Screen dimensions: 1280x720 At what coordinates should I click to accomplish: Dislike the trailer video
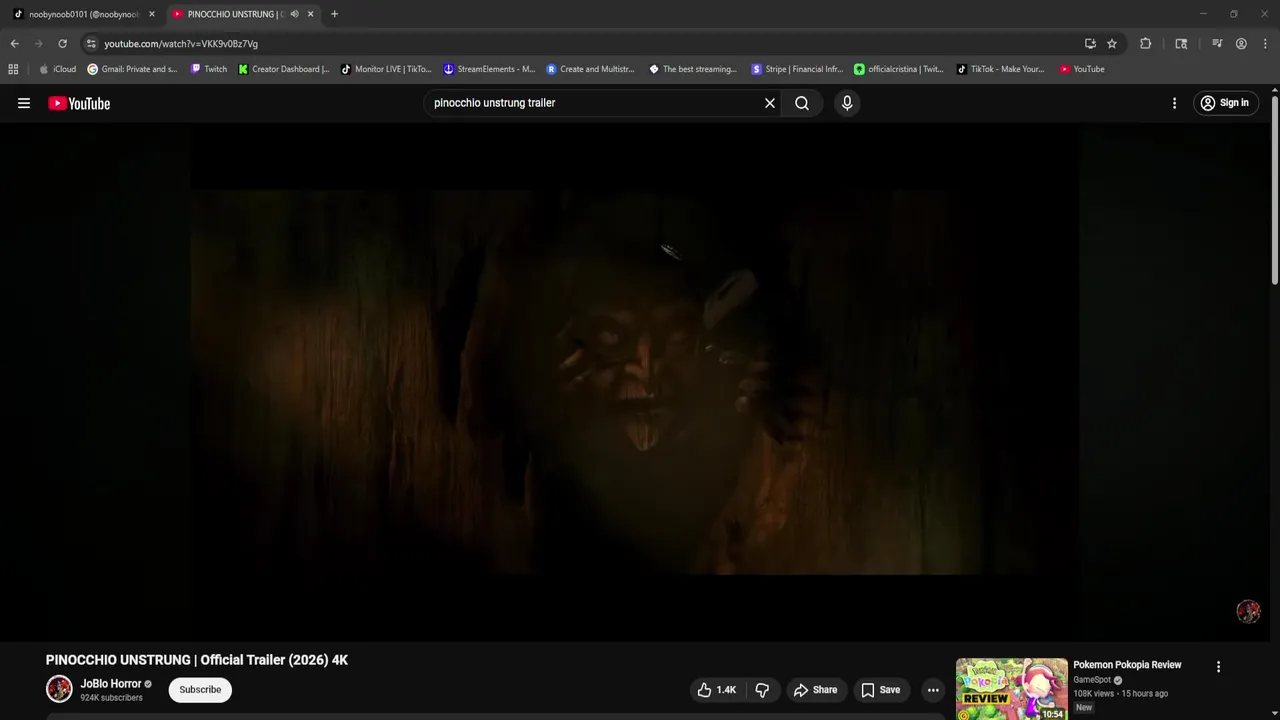click(762, 690)
